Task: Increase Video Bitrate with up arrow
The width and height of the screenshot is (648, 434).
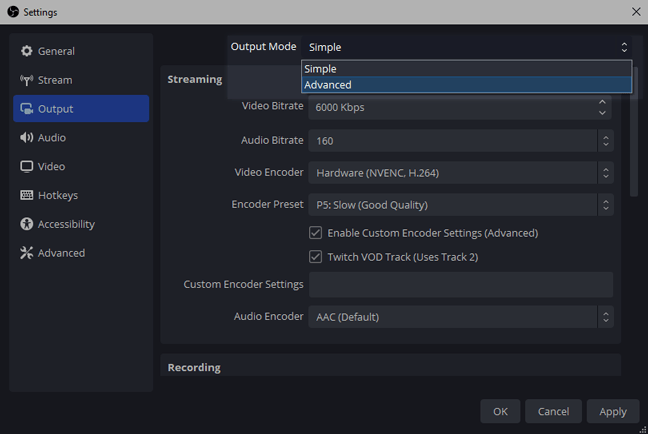Action: pos(603,101)
